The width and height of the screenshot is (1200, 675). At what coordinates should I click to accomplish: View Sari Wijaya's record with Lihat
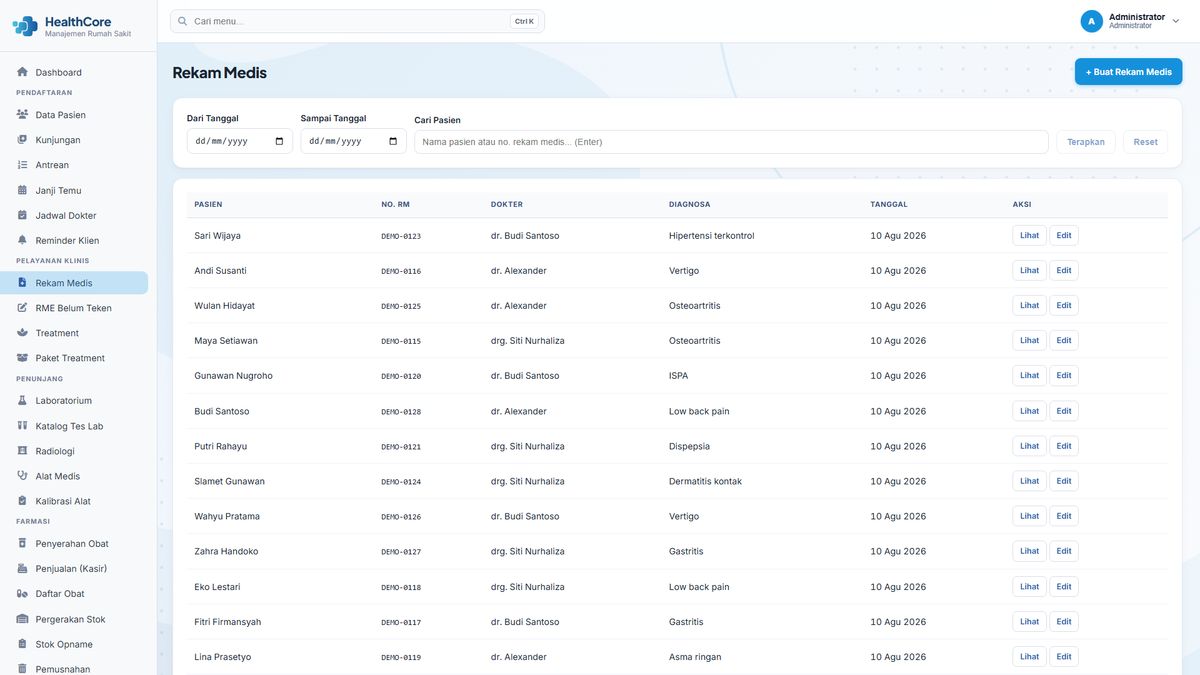point(1029,236)
